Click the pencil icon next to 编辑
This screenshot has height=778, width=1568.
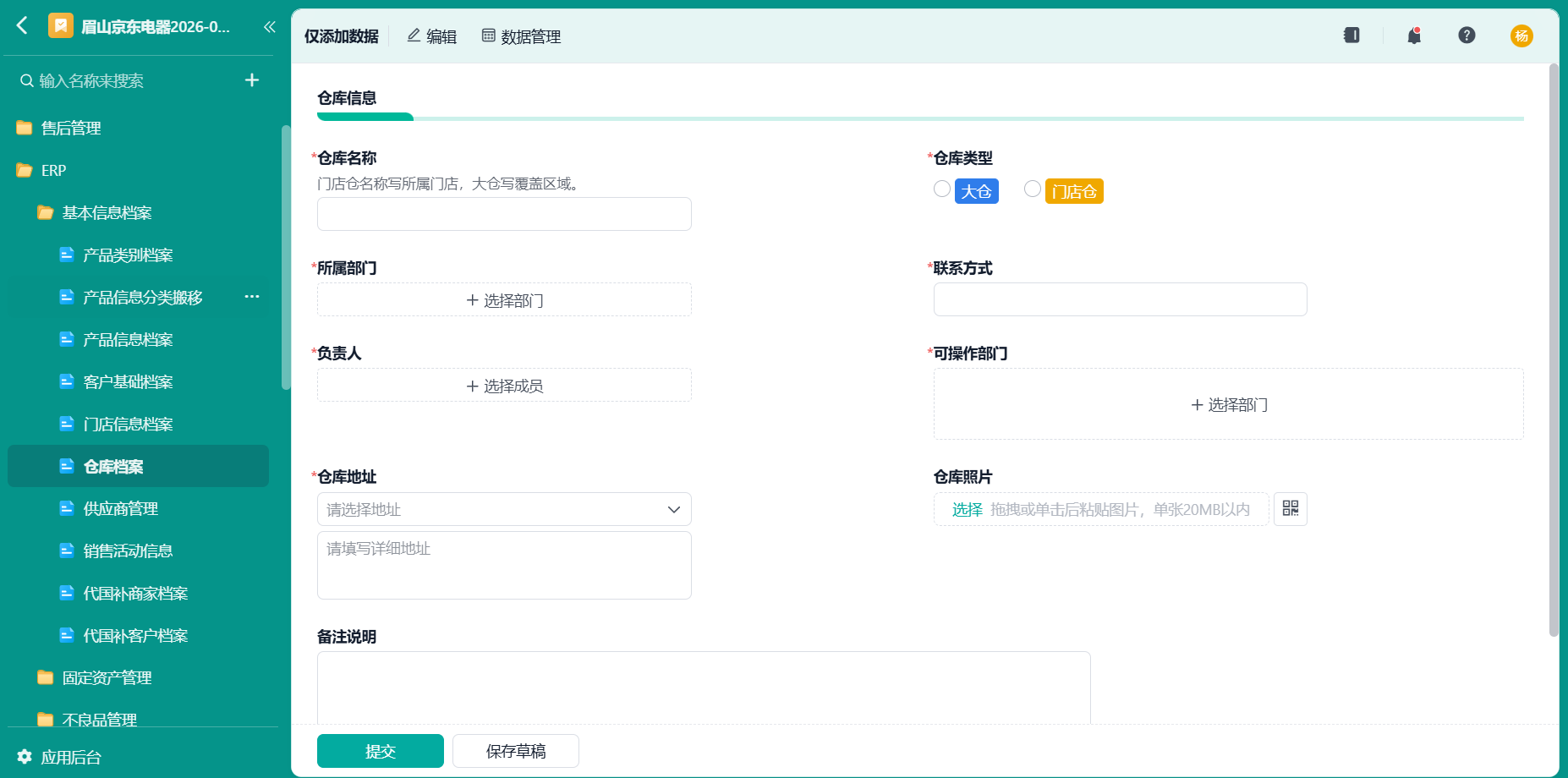(414, 36)
